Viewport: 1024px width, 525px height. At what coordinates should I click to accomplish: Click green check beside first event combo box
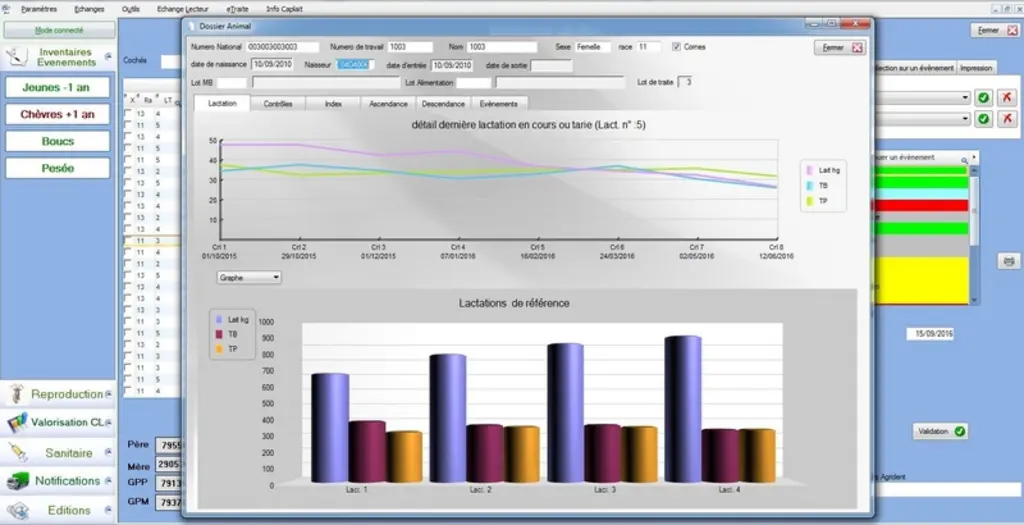point(983,98)
